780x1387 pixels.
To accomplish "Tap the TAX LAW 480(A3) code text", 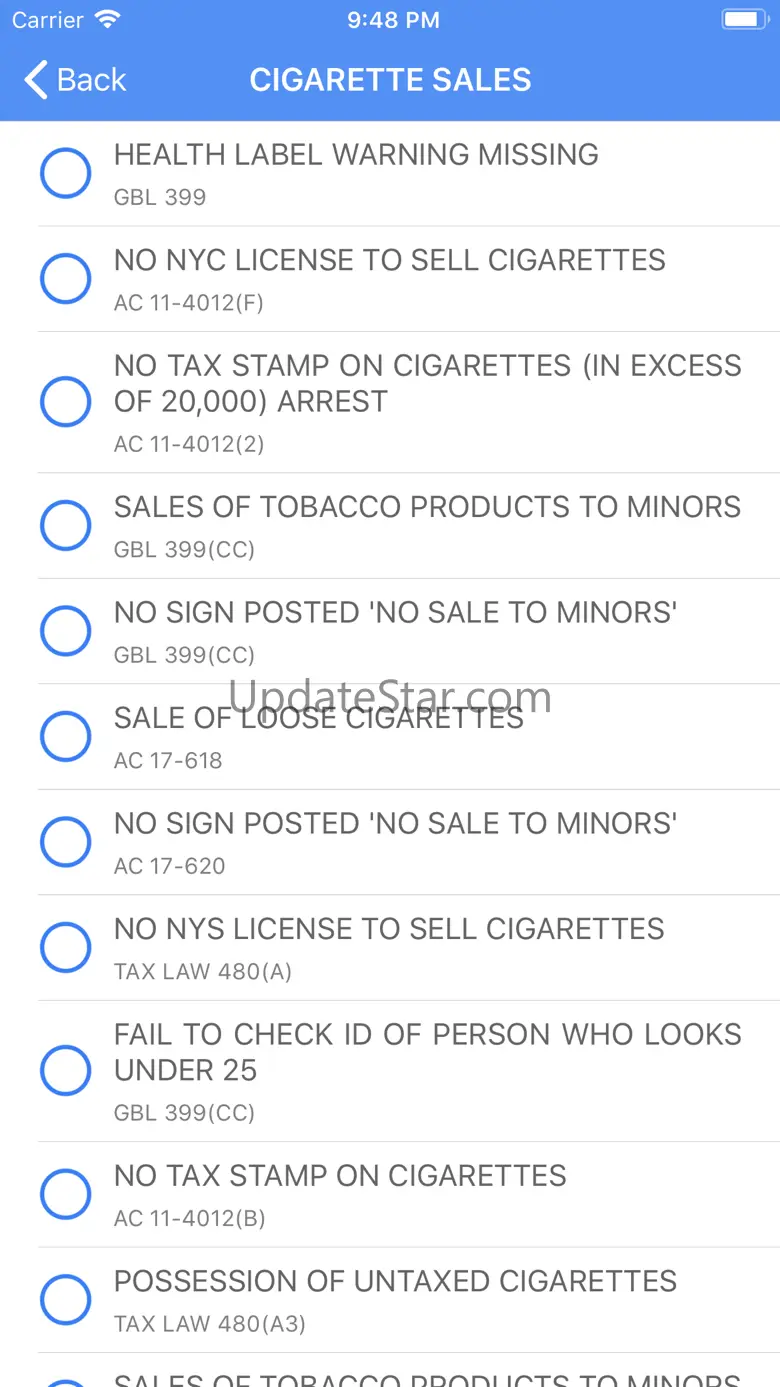I will pos(210,1324).
